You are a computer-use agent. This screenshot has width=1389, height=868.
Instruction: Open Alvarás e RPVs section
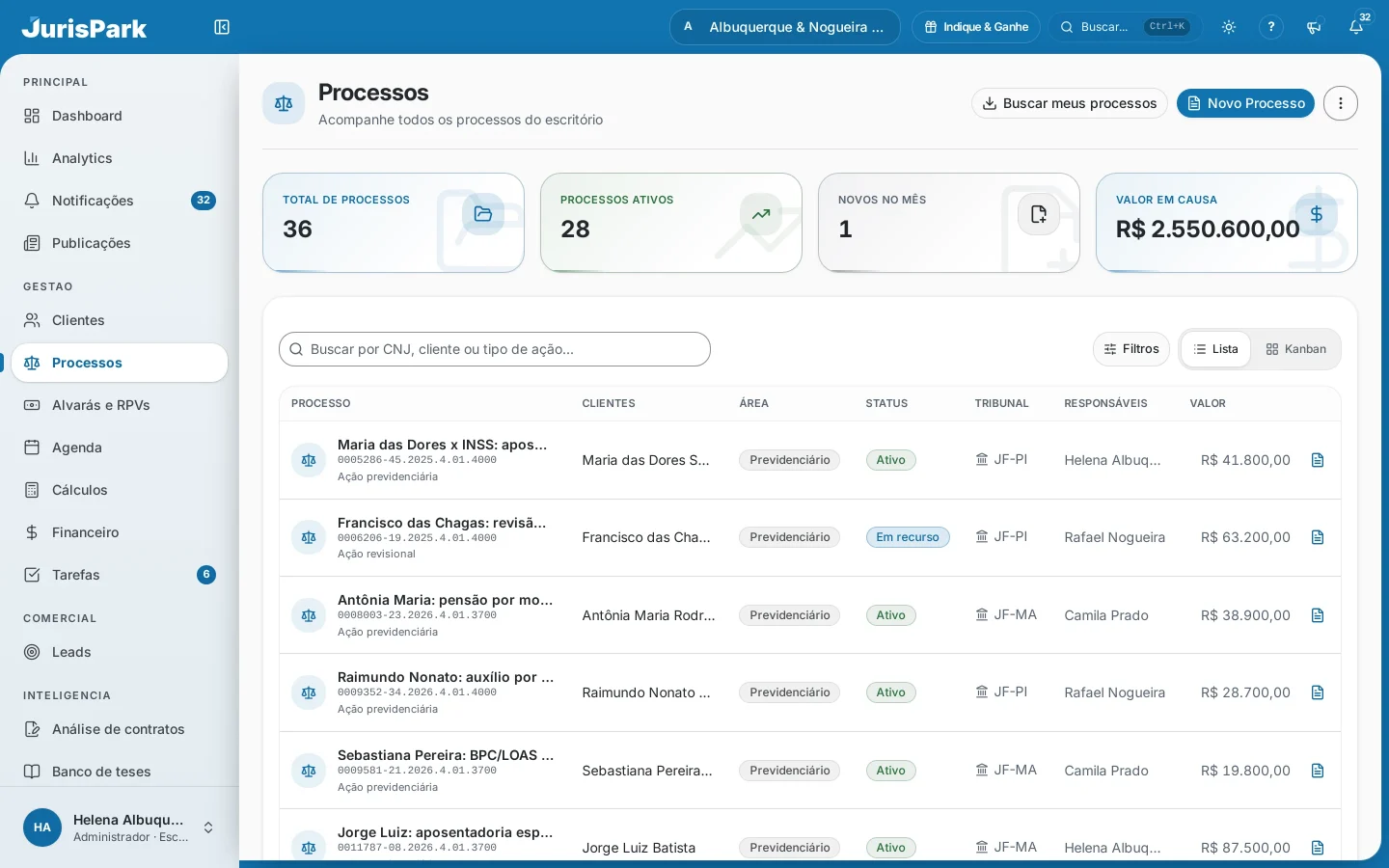click(120, 405)
